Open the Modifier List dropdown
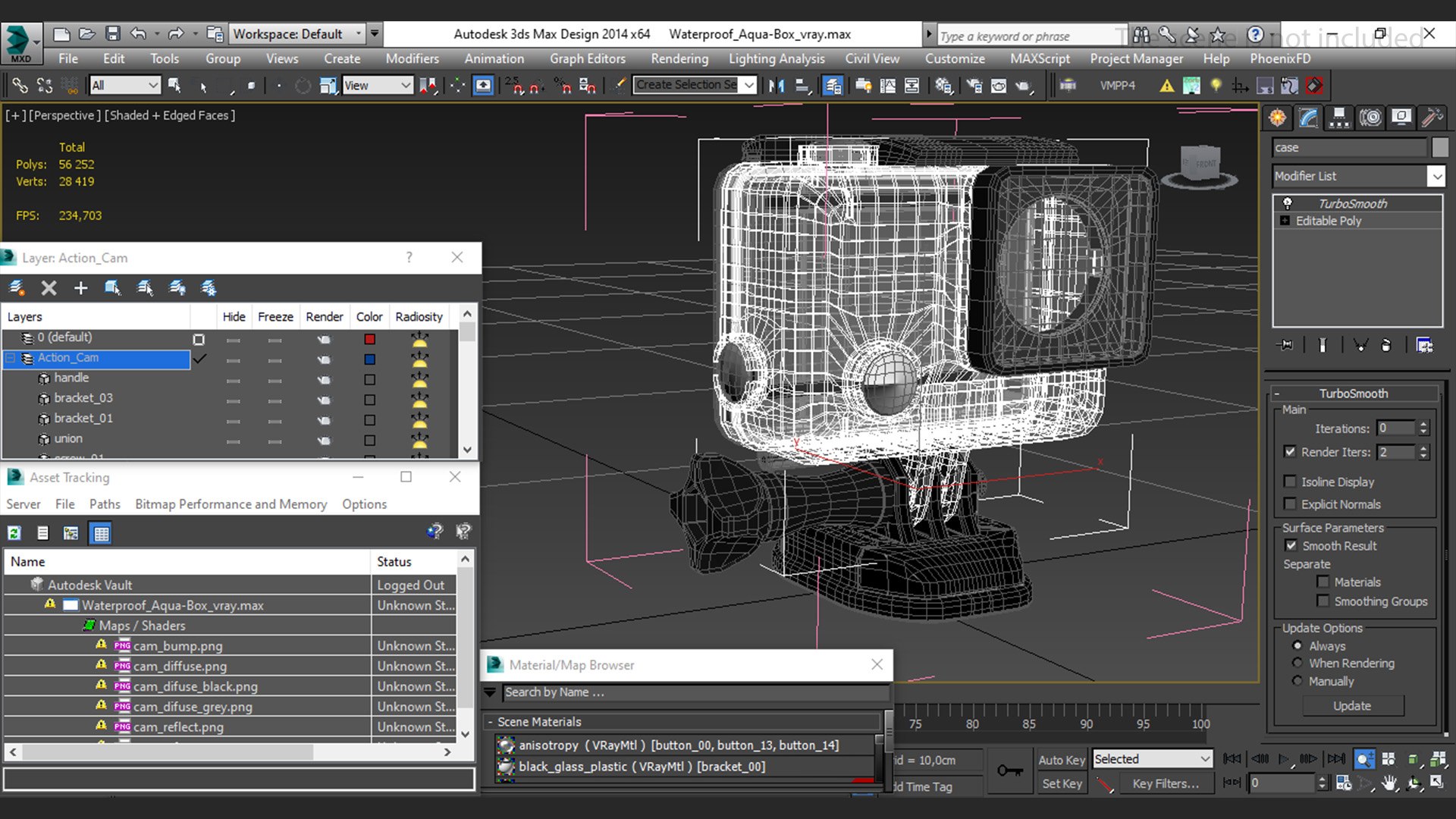1456x819 pixels. click(x=1436, y=176)
